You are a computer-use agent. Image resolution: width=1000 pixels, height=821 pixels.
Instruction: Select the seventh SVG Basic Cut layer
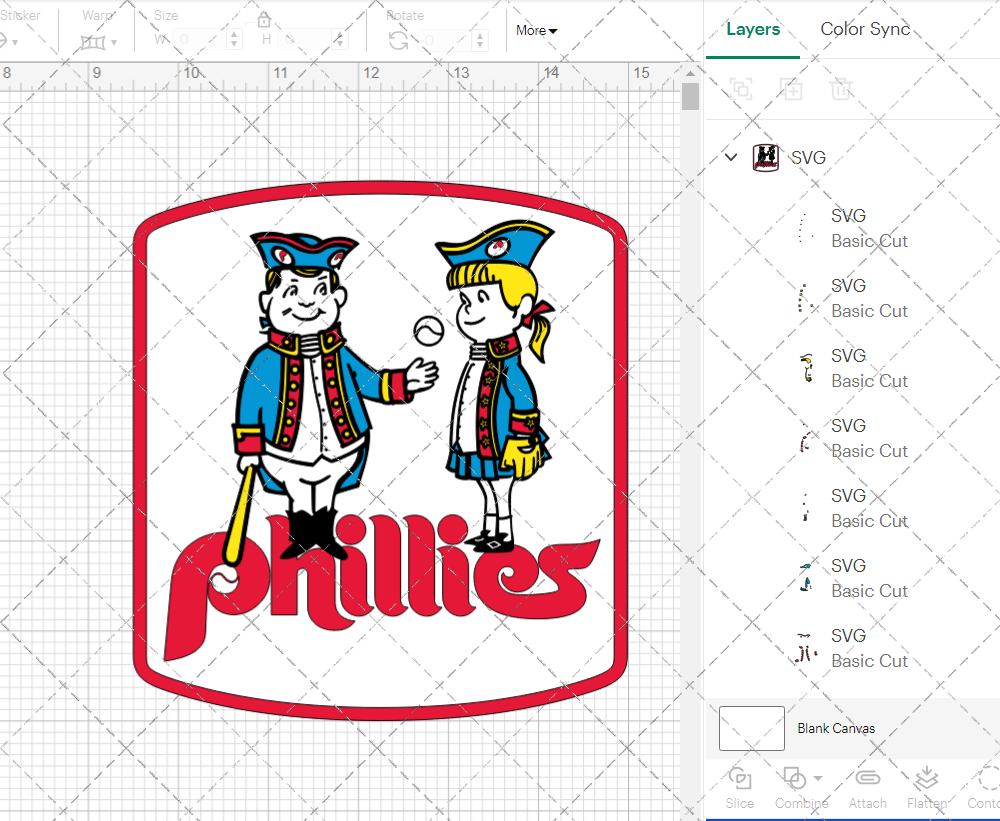[x=853, y=649]
